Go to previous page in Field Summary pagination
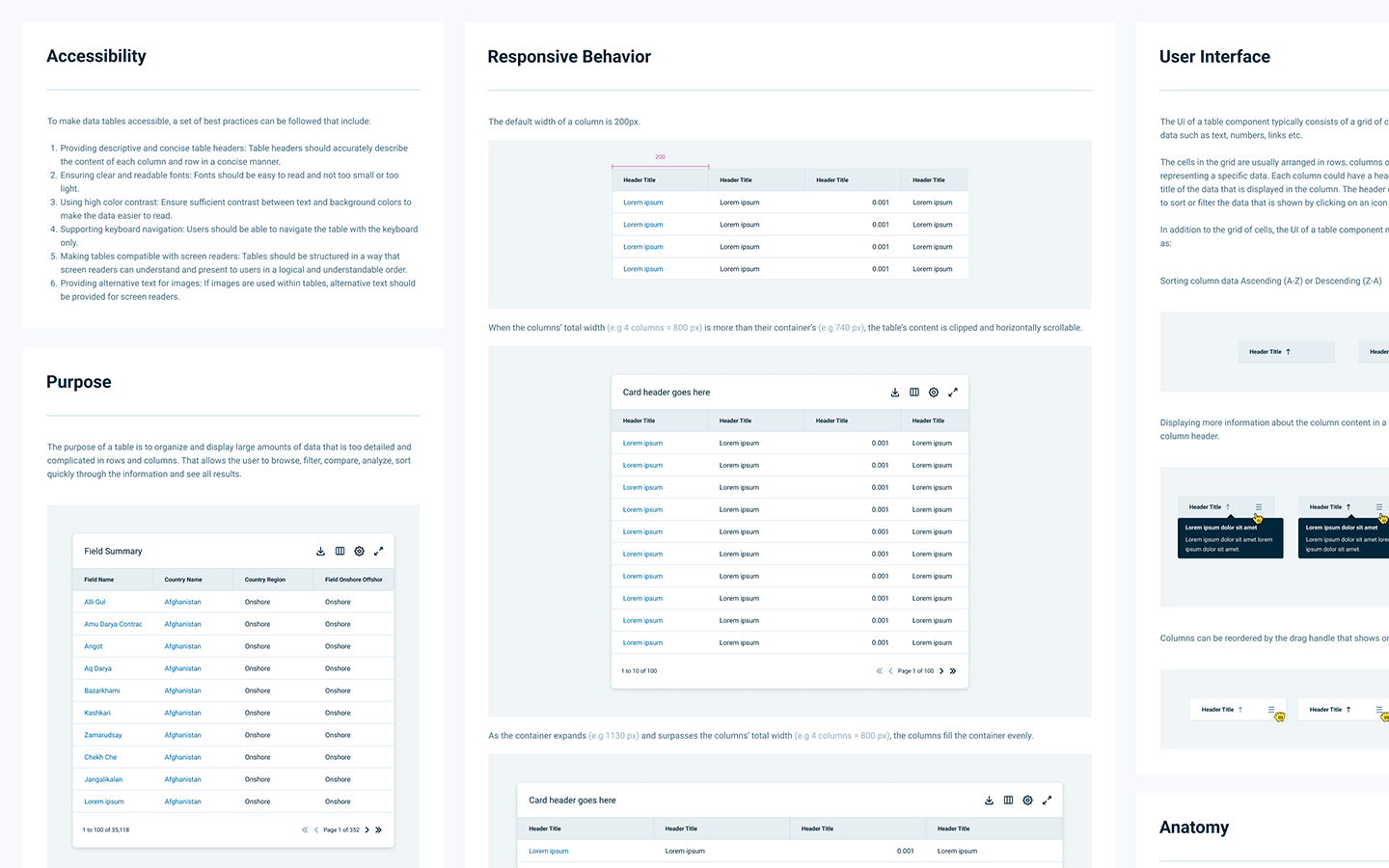This screenshot has height=868, width=1389. click(315, 829)
